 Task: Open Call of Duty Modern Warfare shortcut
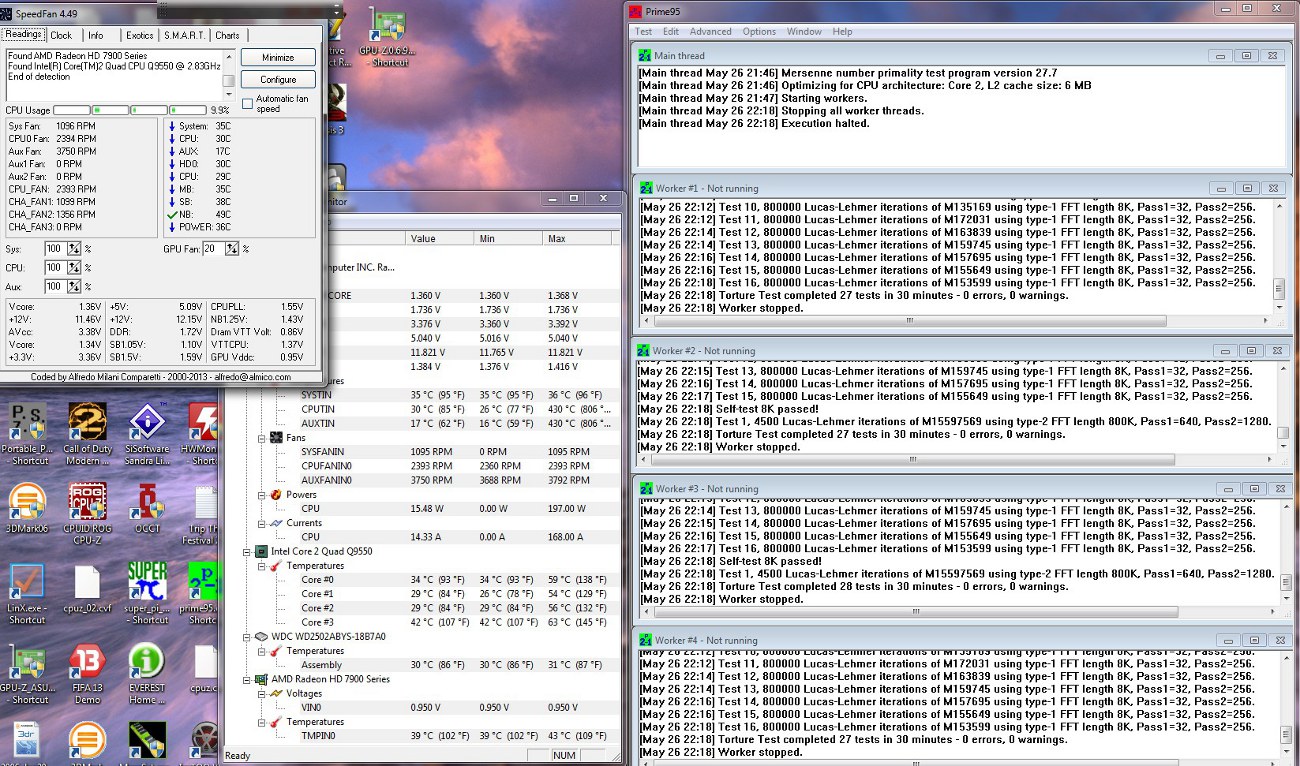[x=87, y=422]
